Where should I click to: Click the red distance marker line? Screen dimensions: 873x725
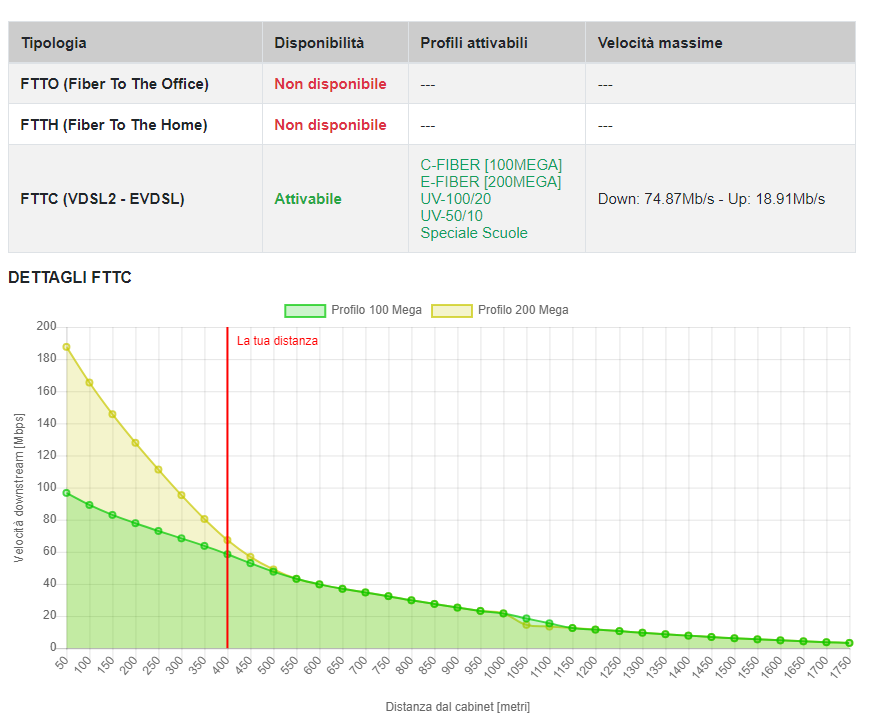point(227,488)
